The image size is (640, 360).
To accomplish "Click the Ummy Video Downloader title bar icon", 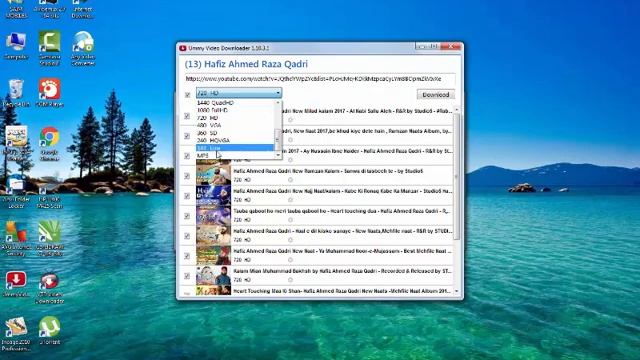I will coord(182,48).
